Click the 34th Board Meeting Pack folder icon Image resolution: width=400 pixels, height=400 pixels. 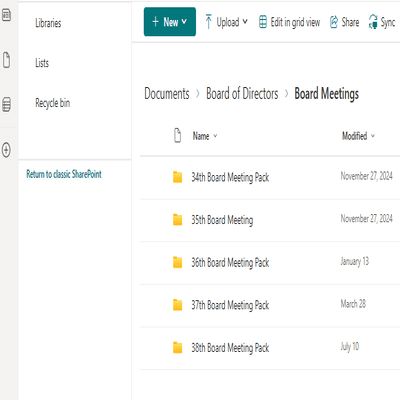[178, 177]
